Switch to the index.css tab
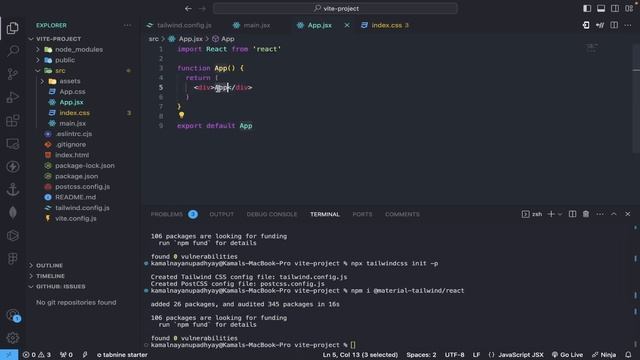The width and height of the screenshot is (640, 360). pos(387,25)
